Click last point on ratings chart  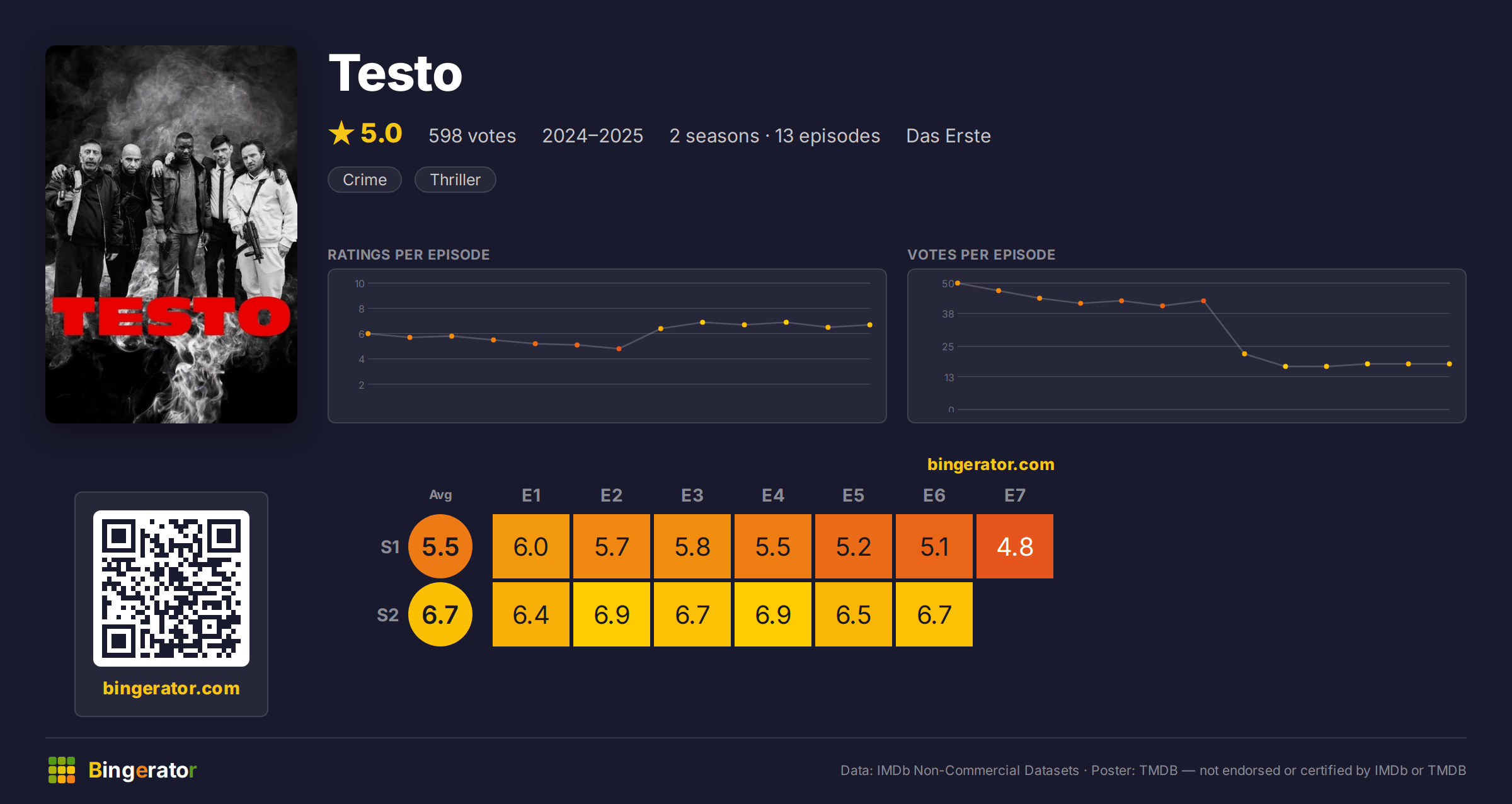click(870, 325)
